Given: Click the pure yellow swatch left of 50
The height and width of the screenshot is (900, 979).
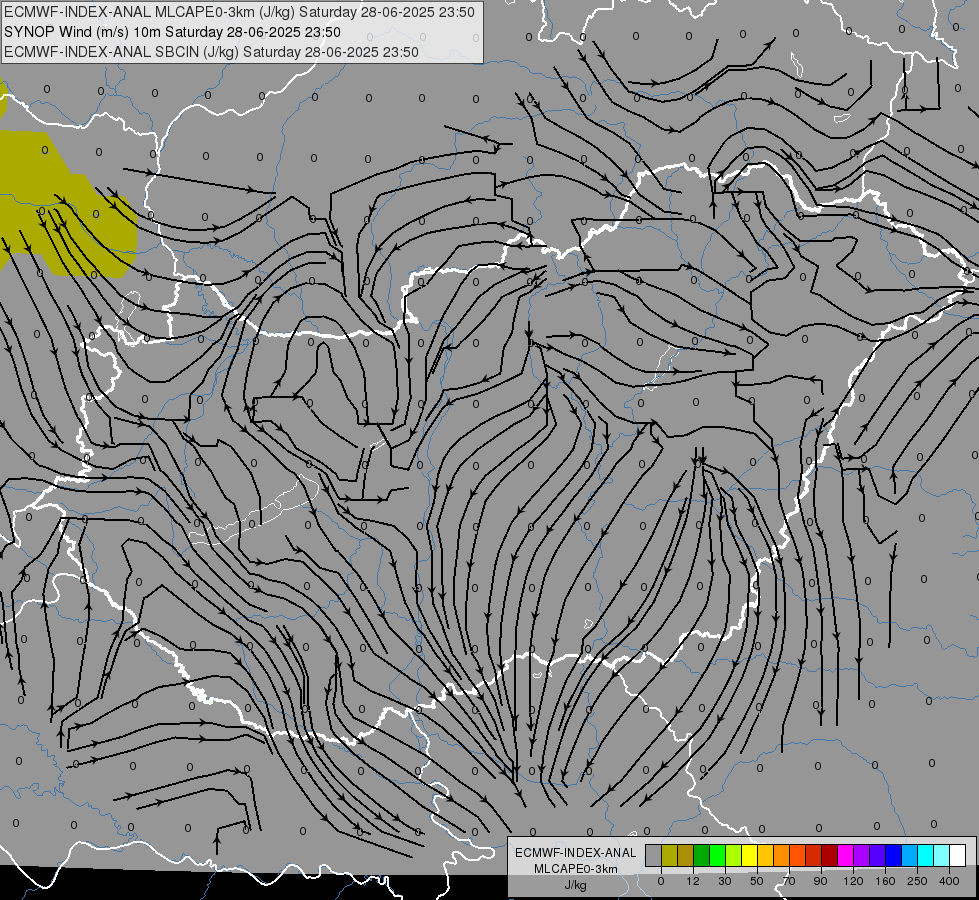Looking at the screenshot, I should (x=750, y=855).
